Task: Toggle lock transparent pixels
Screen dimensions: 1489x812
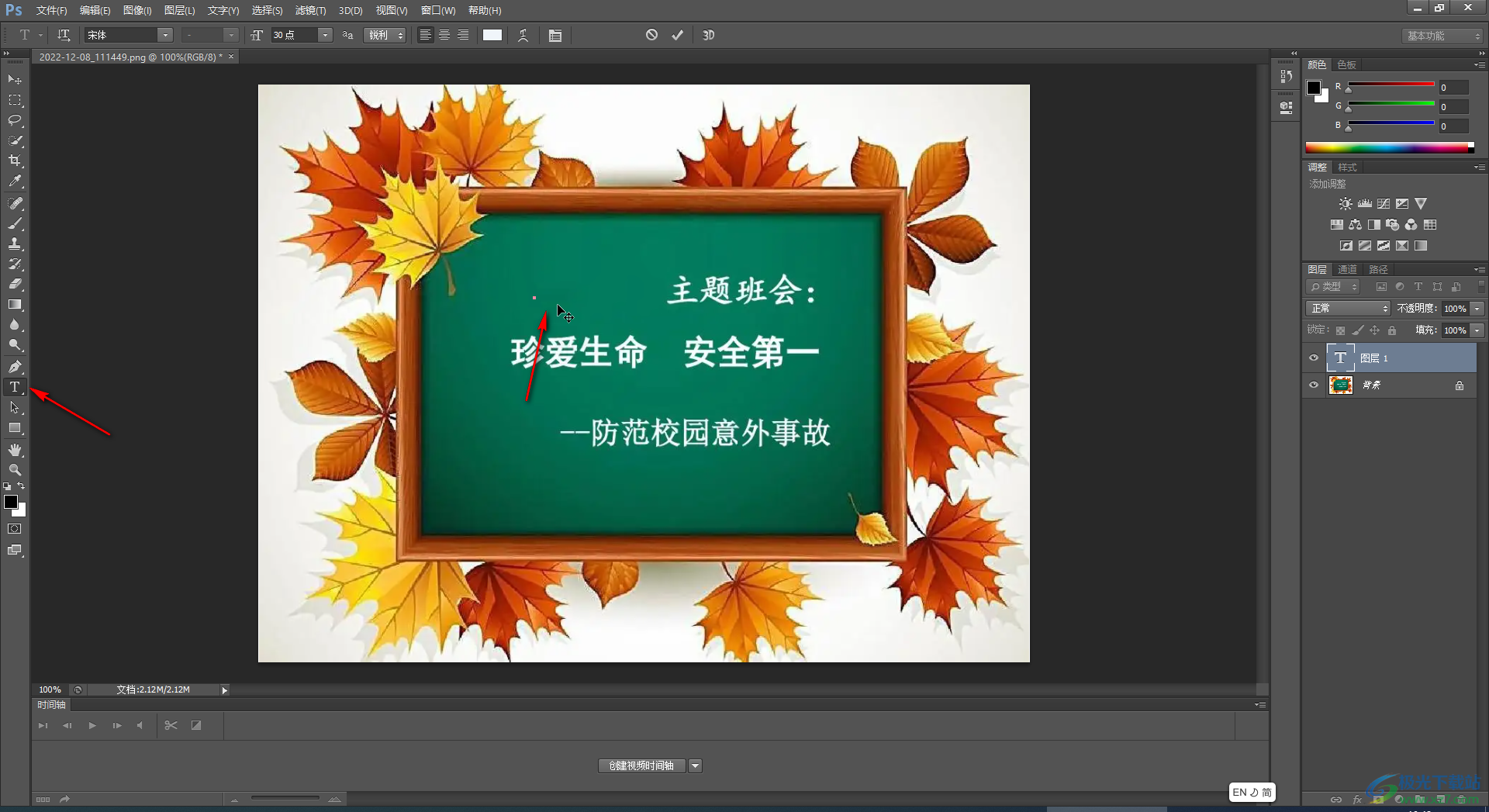Action: (1340, 330)
